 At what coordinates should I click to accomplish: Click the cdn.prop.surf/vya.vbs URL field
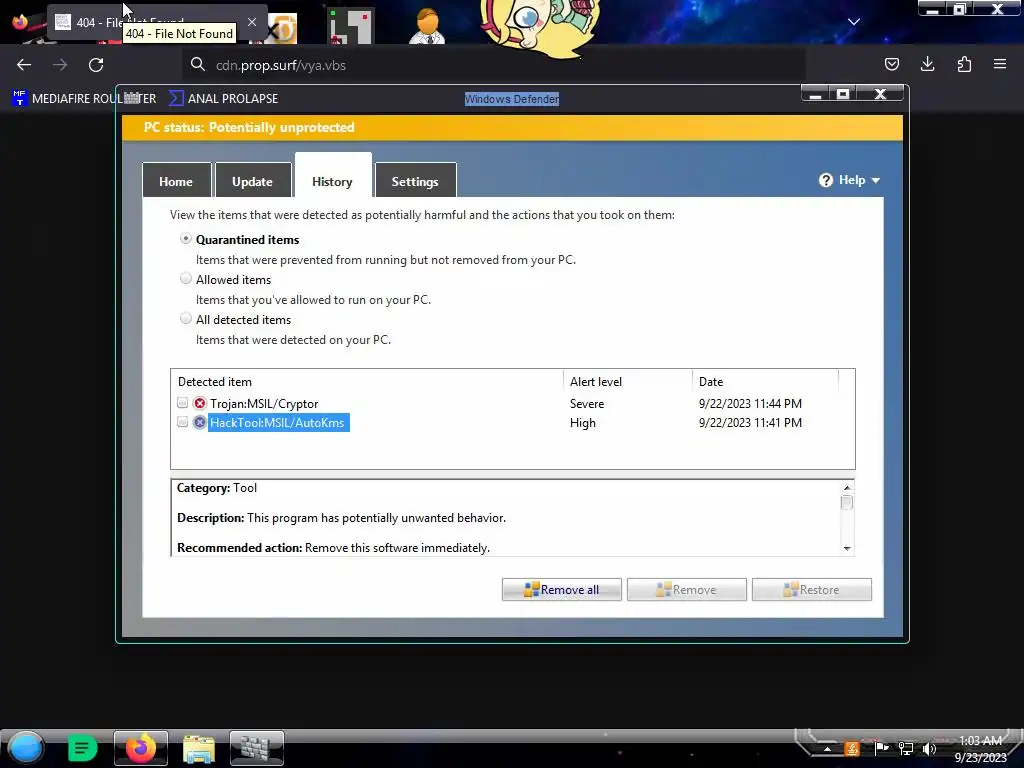coord(494,65)
